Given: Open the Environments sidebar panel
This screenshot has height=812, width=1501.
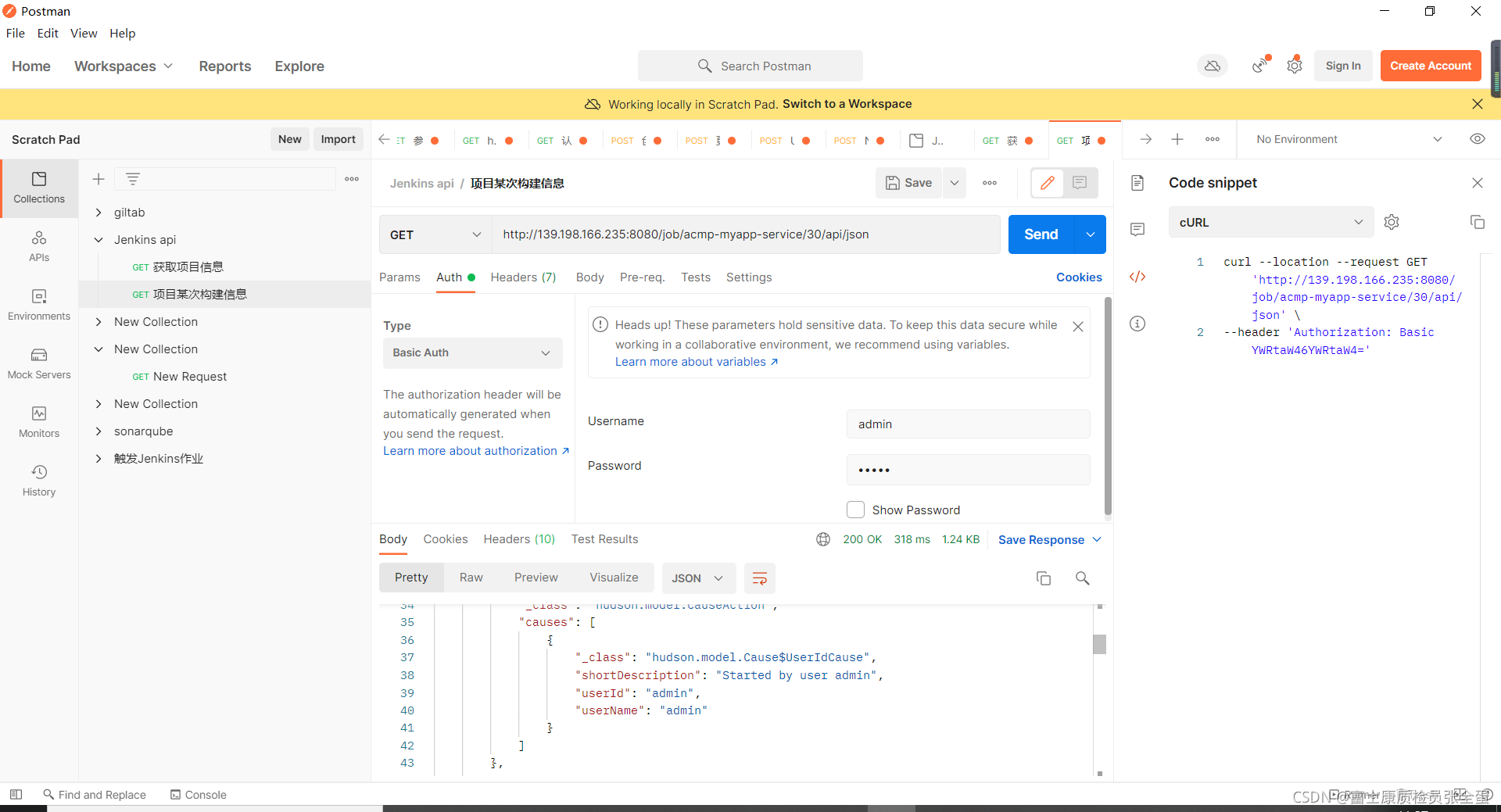Looking at the screenshot, I should pyautogui.click(x=39, y=305).
